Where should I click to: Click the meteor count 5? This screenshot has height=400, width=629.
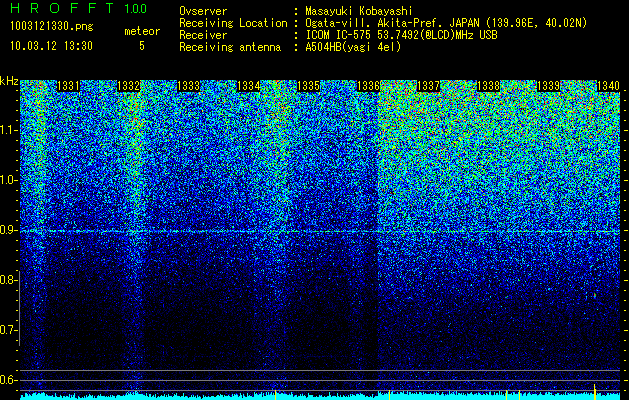pos(142,46)
